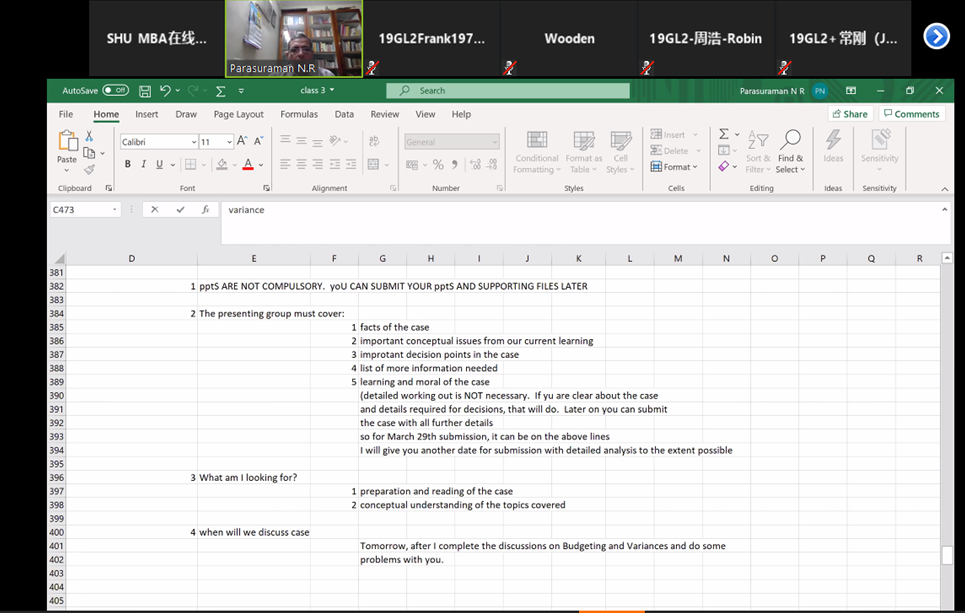Open the Font name combo box dropdown
The height and width of the screenshot is (613, 965).
[193, 142]
